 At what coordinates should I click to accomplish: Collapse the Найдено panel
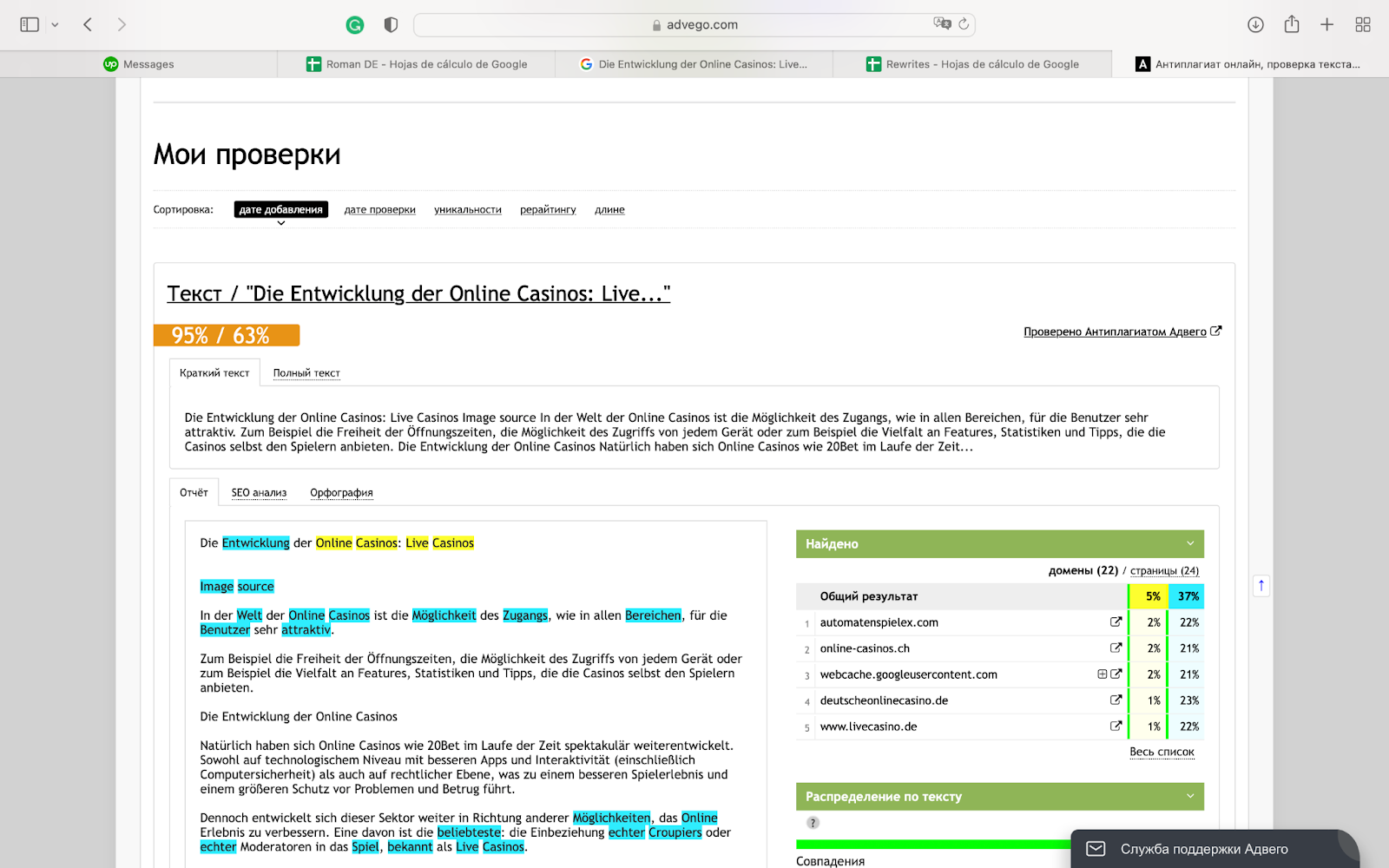(x=1189, y=544)
